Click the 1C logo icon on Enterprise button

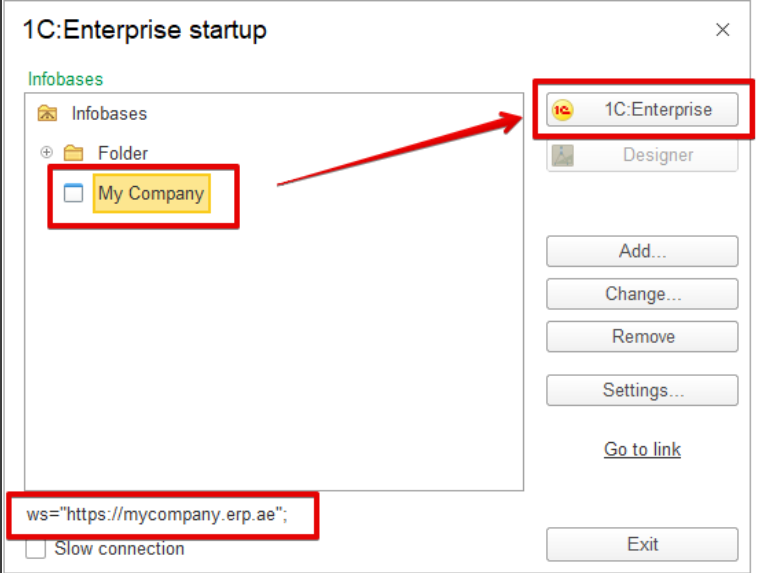tap(562, 110)
